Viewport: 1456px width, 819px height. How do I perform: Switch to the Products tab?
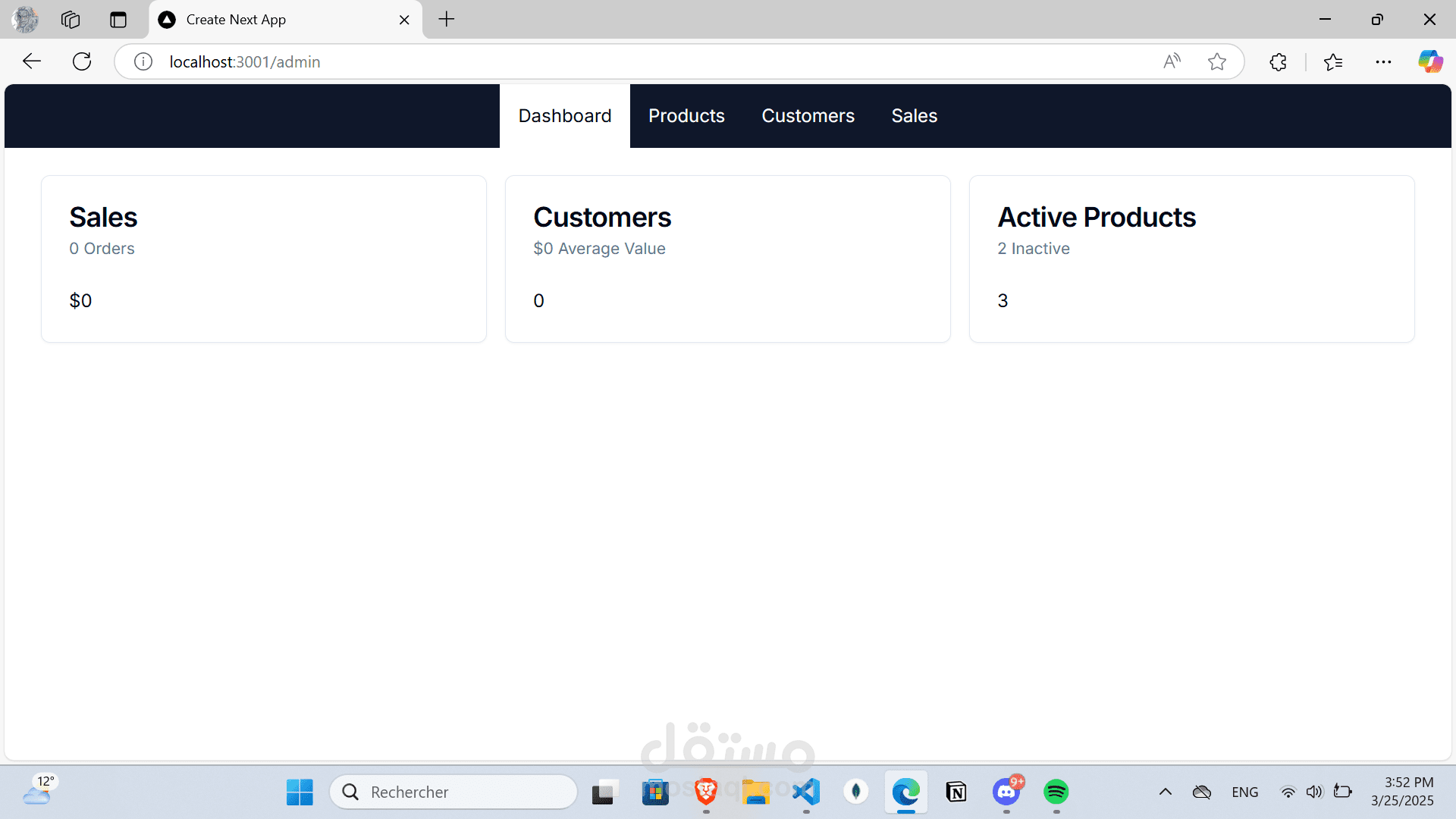coord(686,116)
